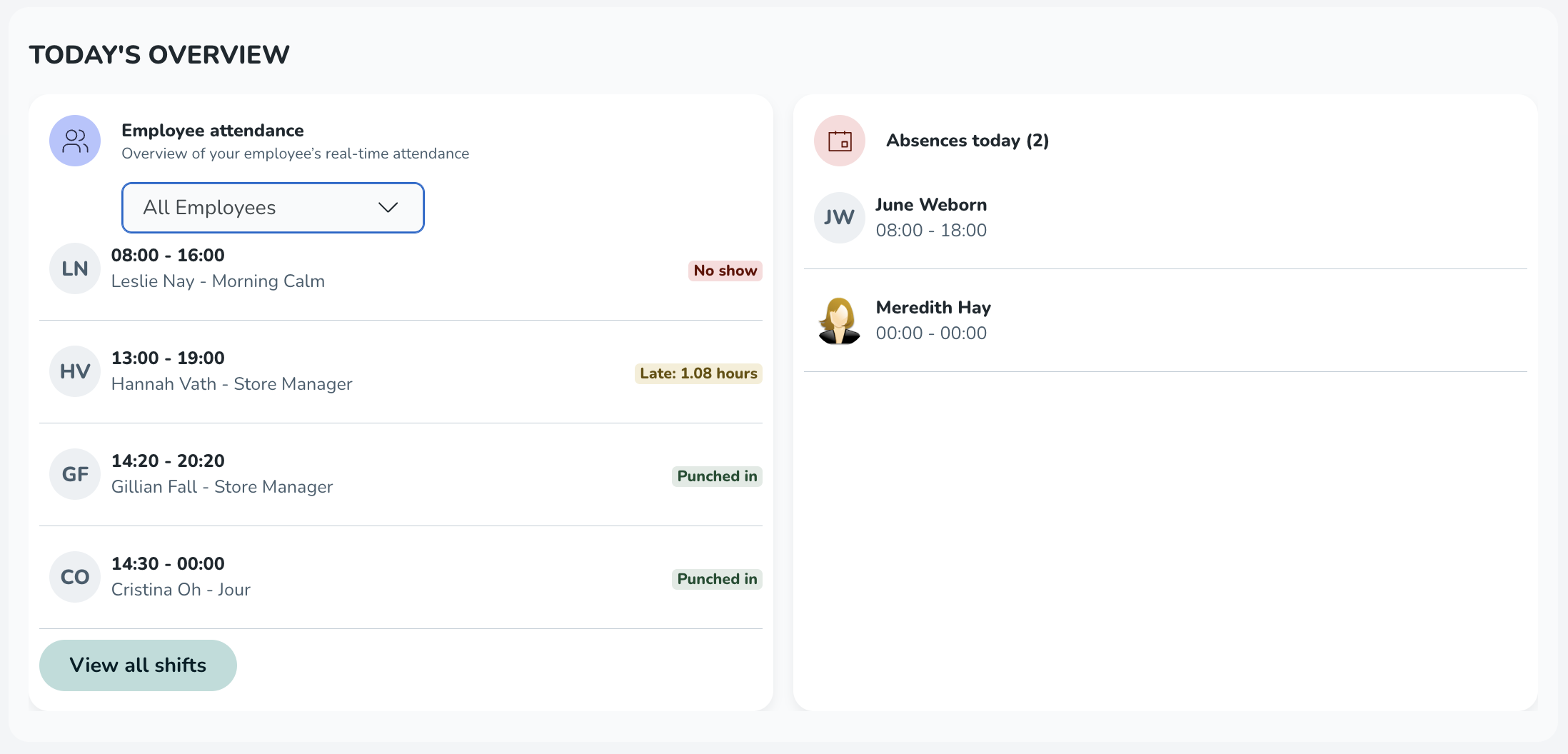1568x754 pixels.
Task: Click the Absences today calendar icon
Action: (x=840, y=141)
